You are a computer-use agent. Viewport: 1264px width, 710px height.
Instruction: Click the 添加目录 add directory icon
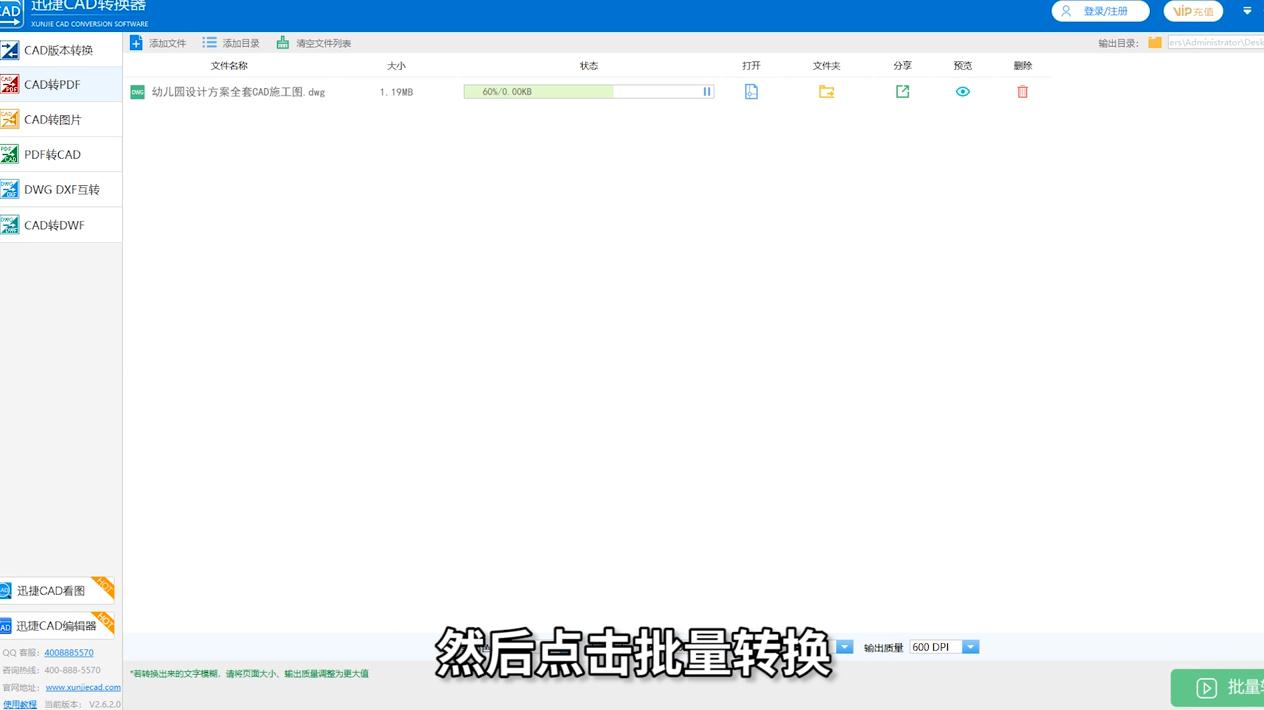pyautogui.click(x=209, y=42)
